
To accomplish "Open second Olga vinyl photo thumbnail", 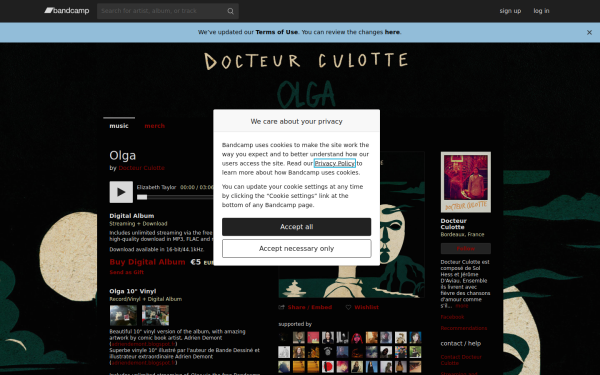I will pyautogui.click(x=155, y=315).
